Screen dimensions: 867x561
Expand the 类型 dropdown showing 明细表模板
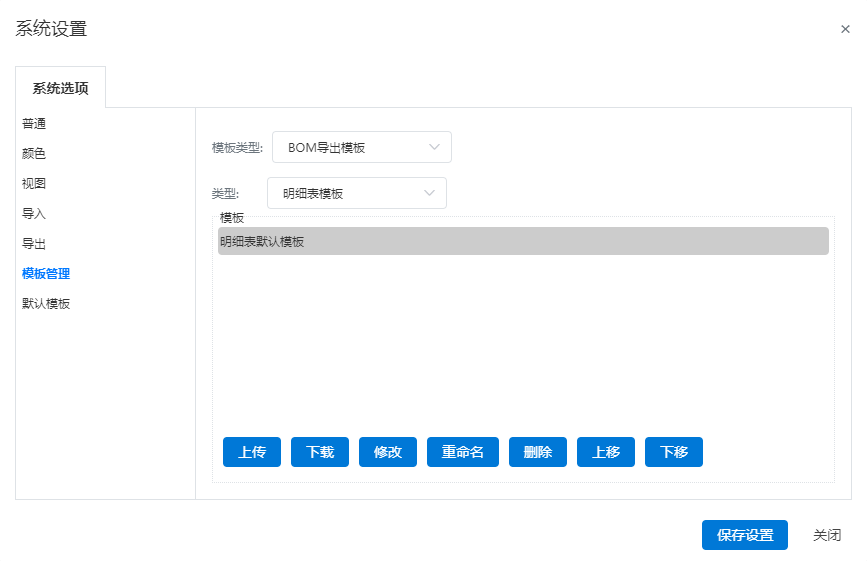point(357,193)
